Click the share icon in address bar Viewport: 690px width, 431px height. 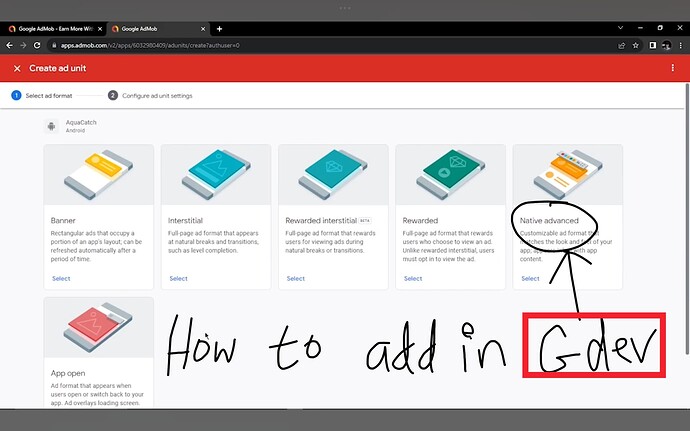621,45
